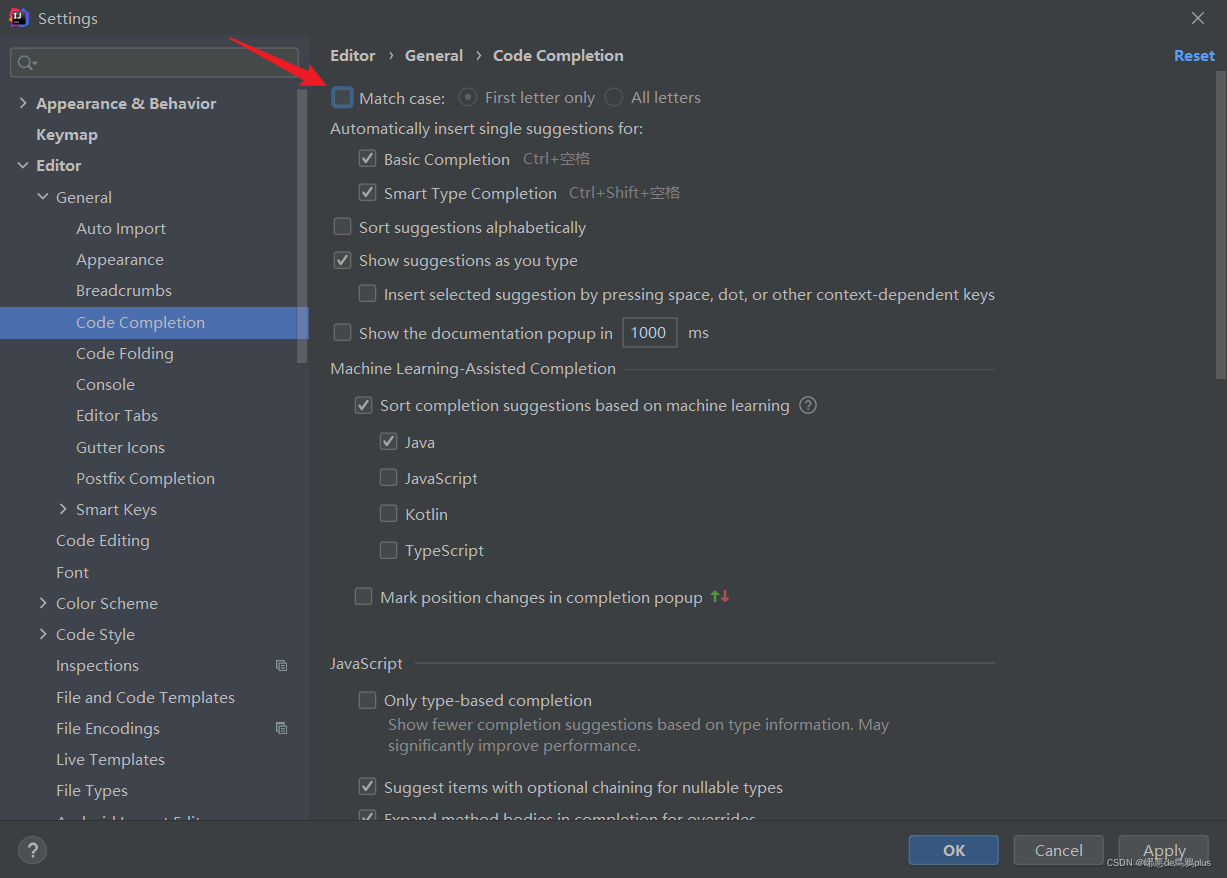
Task: Expand the Smart Keys tree node
Action: coord(64,509)
